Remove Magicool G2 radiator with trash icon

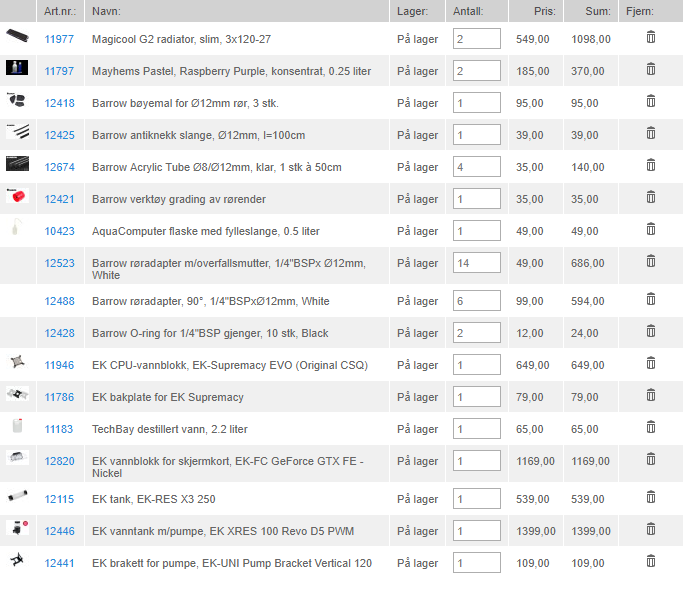650,37
